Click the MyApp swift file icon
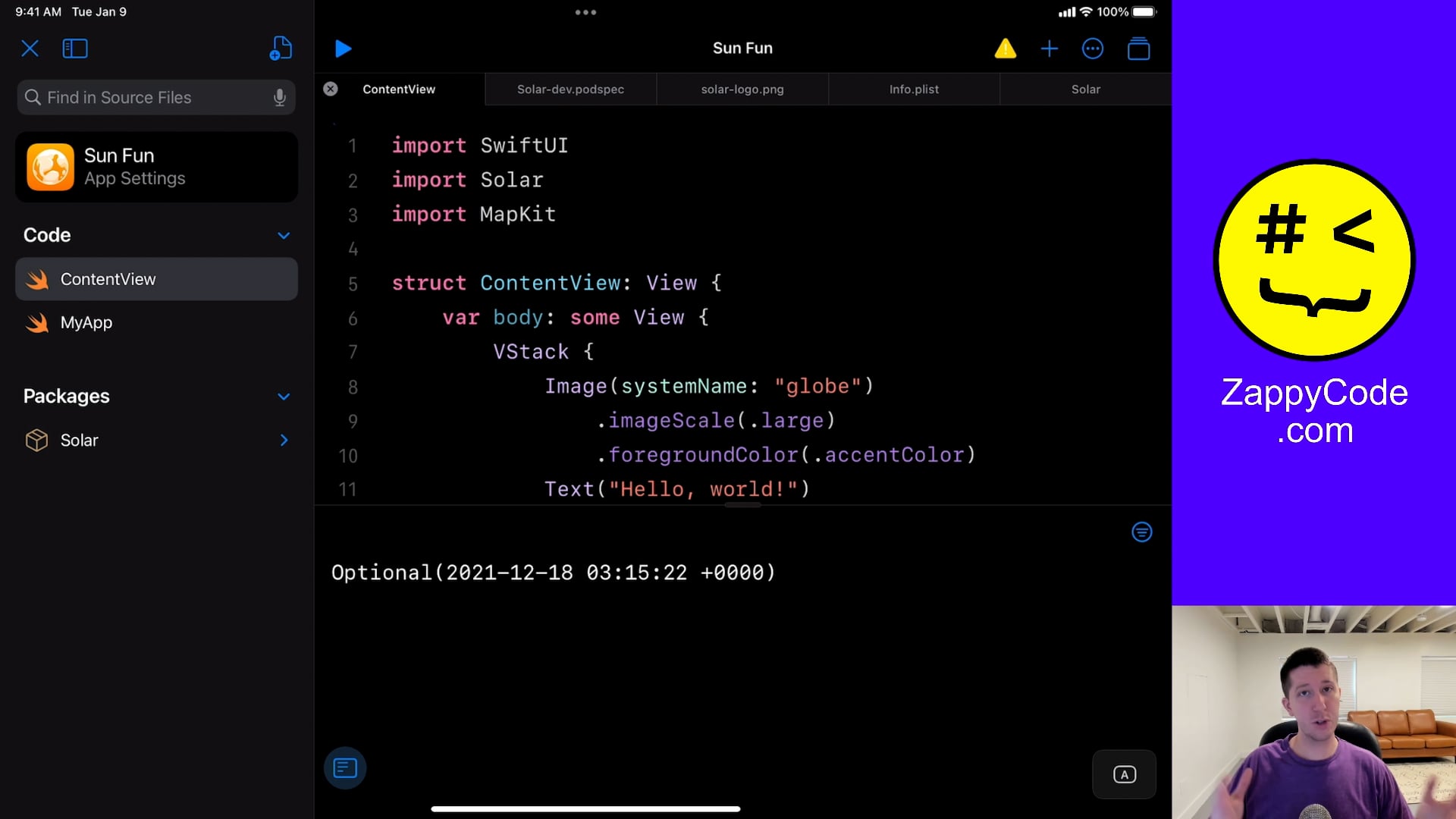Image resolution: width=1456 pixels, height=819 pixels. (36, 322)
